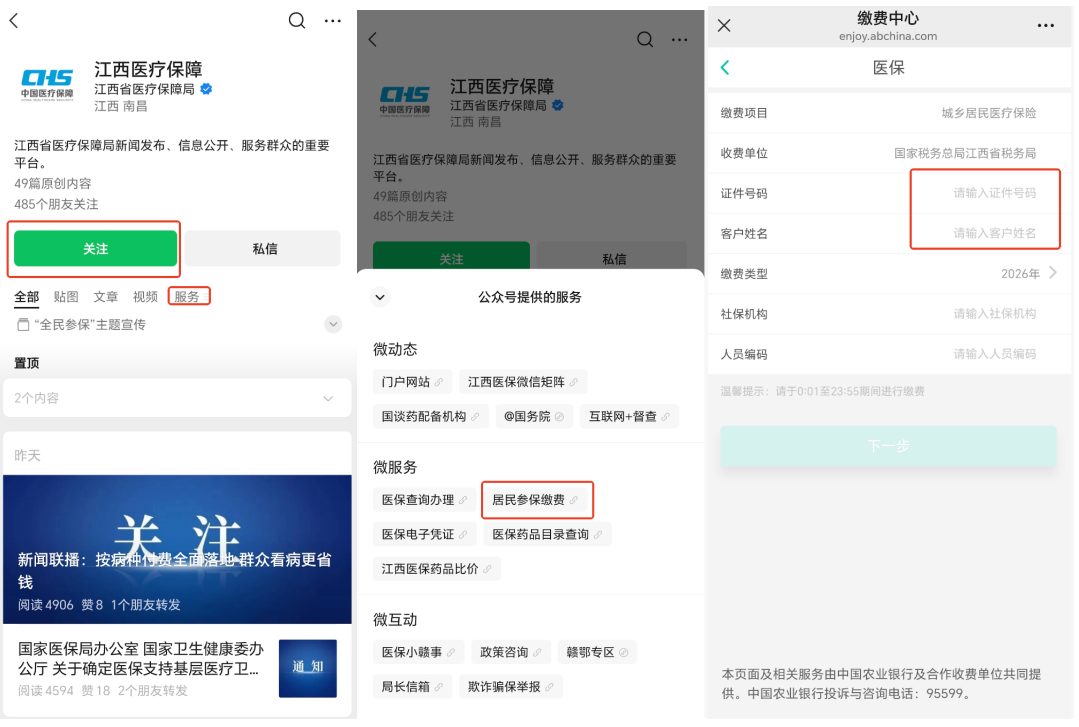Close 缴费中心 page with X icon

click(x=724, y=25)
